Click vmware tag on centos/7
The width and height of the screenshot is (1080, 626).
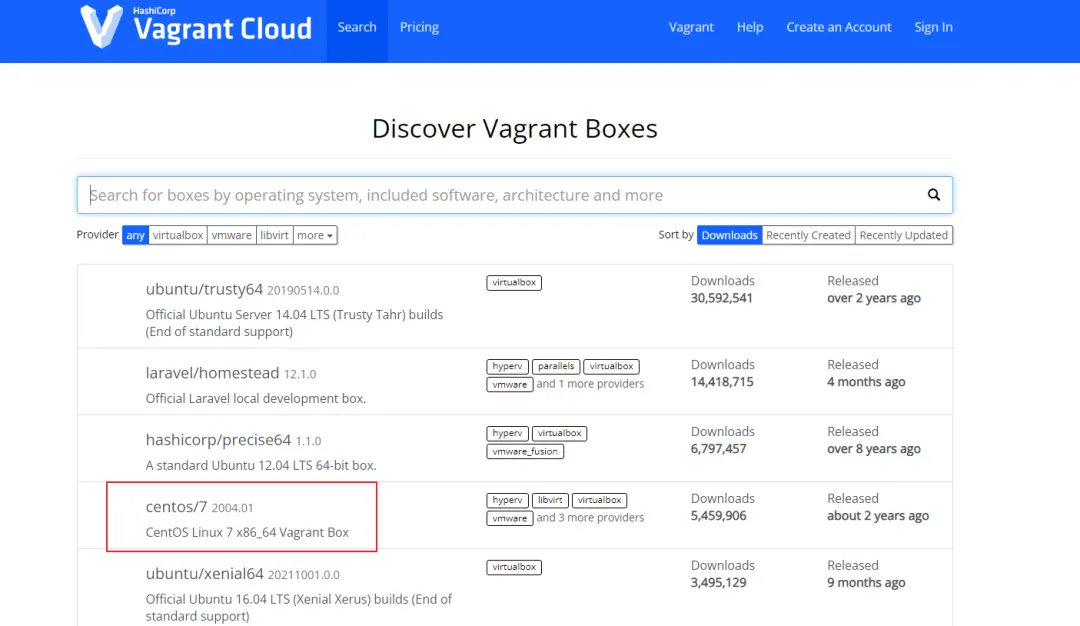coord(510,518)
